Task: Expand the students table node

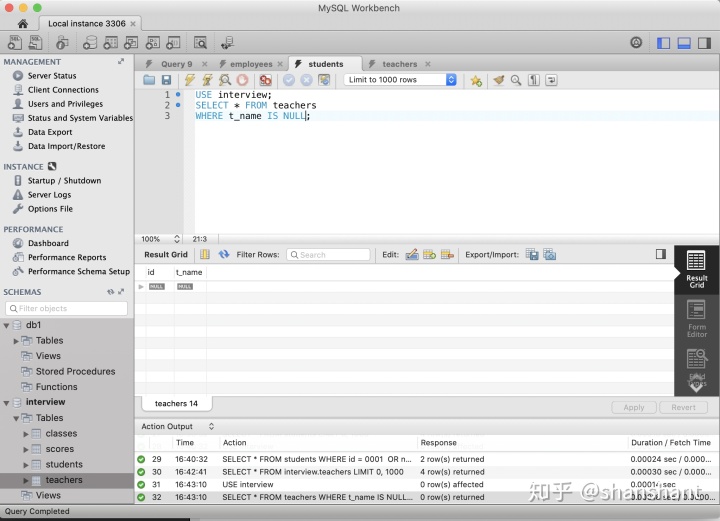Action: tap(26, 465)
